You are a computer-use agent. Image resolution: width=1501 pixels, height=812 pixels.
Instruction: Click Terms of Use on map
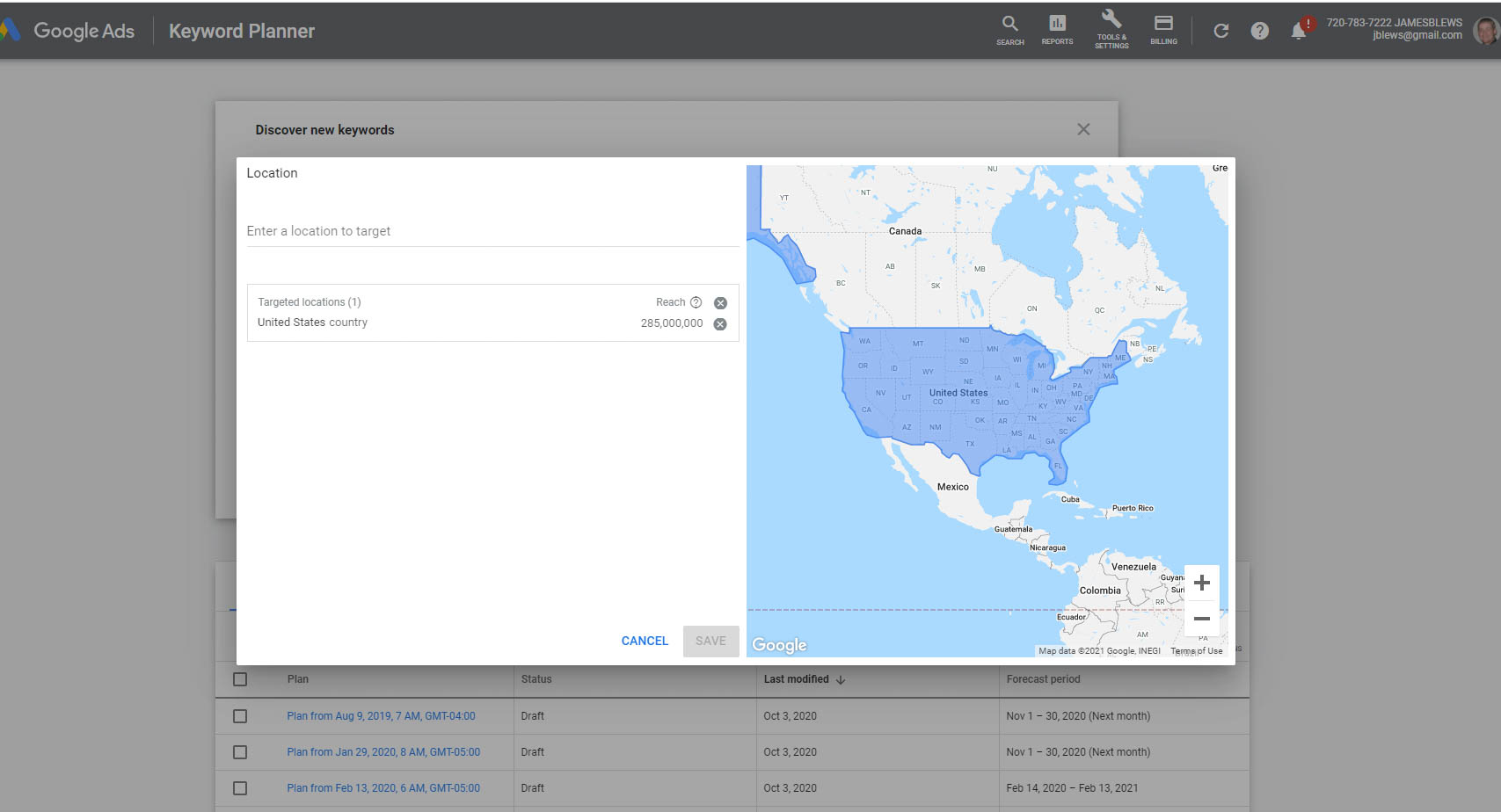pos(1196,651)
